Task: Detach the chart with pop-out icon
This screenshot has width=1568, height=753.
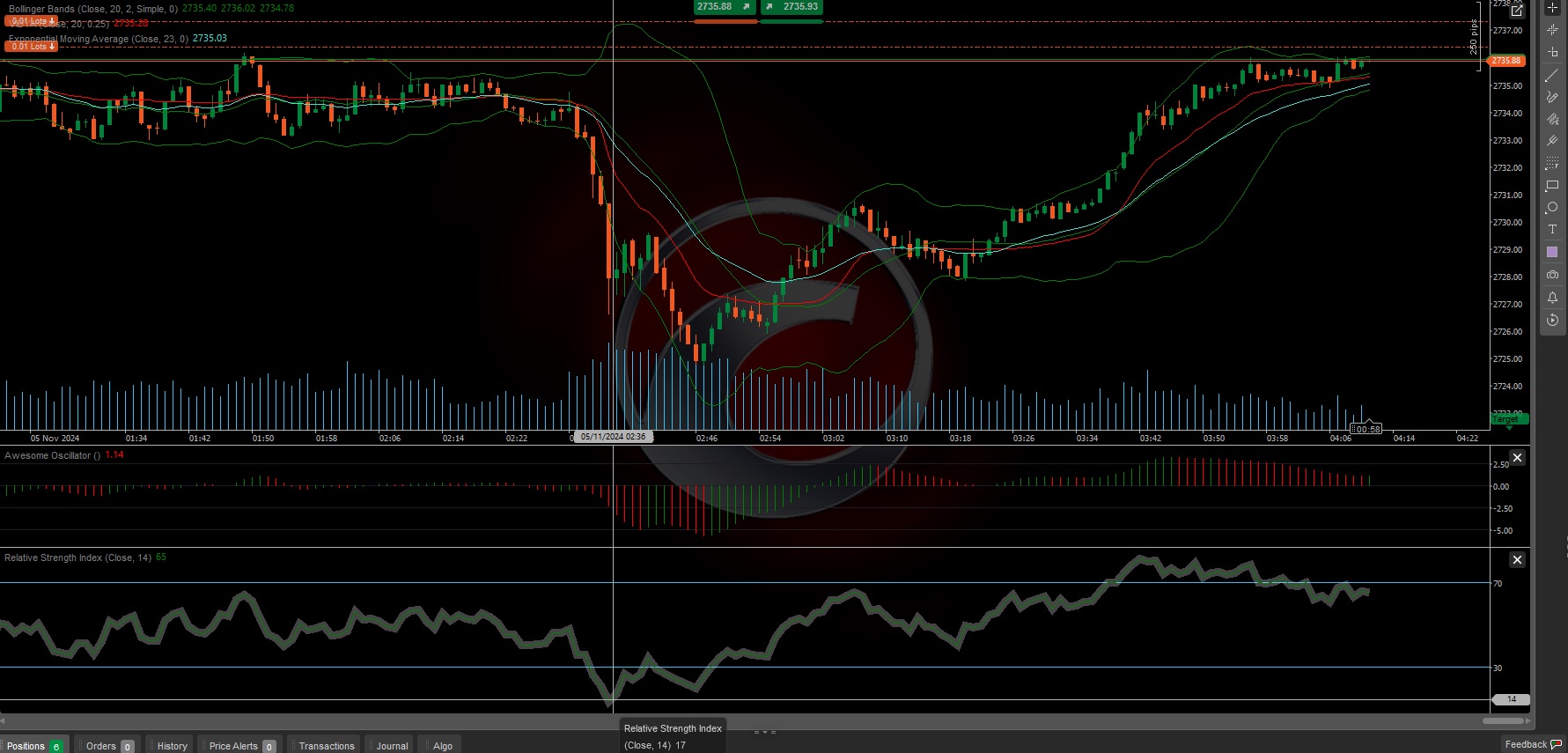Action: point(1517,11)
